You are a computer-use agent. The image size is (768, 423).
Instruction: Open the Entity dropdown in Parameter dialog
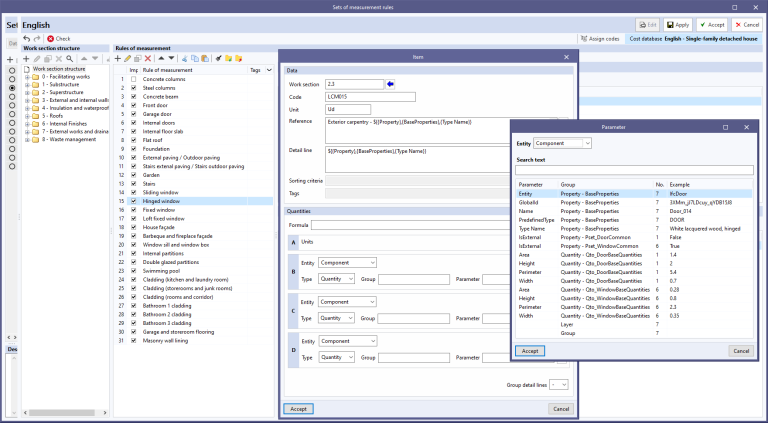pyautogui.click(x=564, y=144)
